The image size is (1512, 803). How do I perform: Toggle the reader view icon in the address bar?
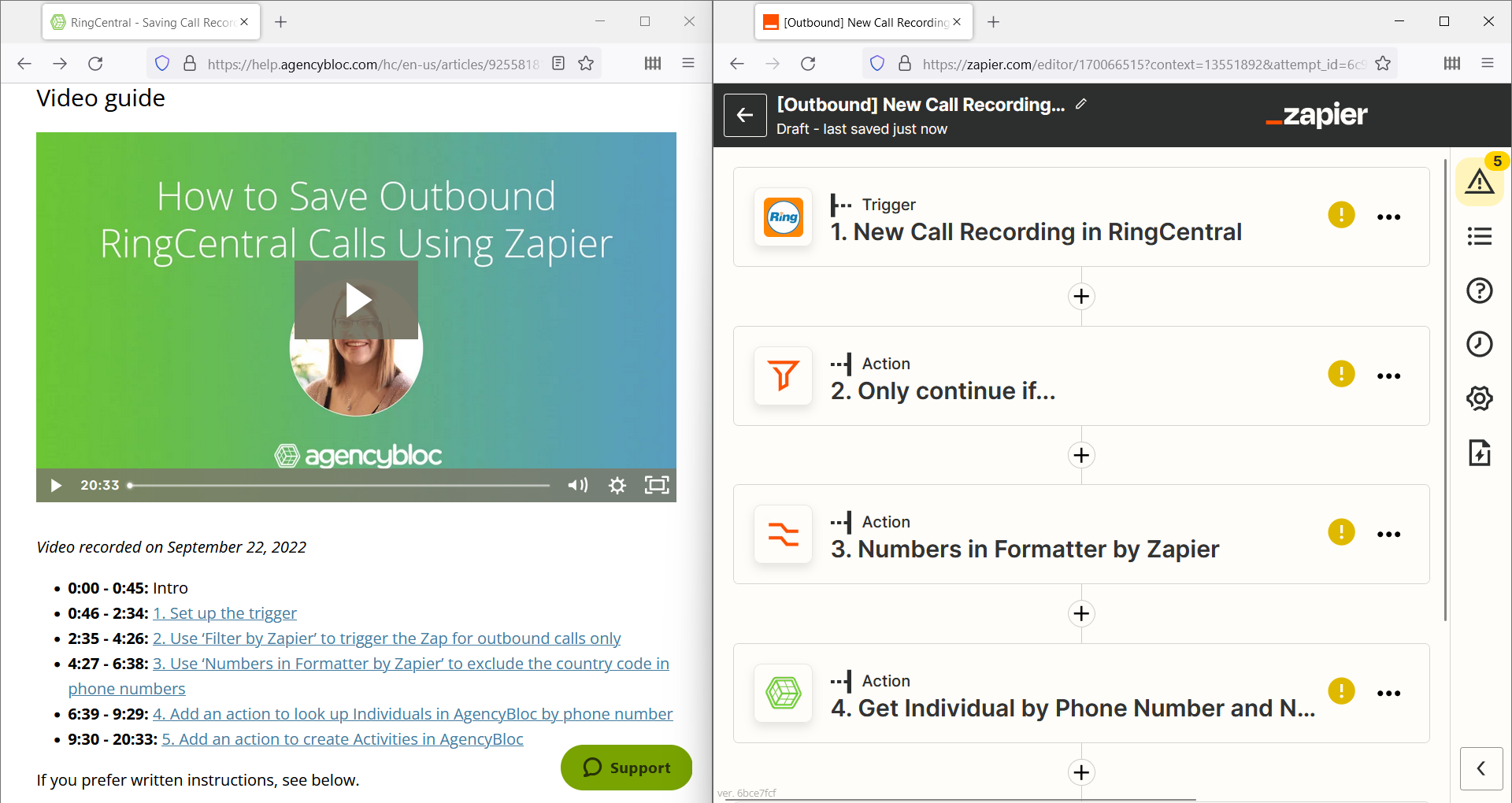[x=558, y=63]
